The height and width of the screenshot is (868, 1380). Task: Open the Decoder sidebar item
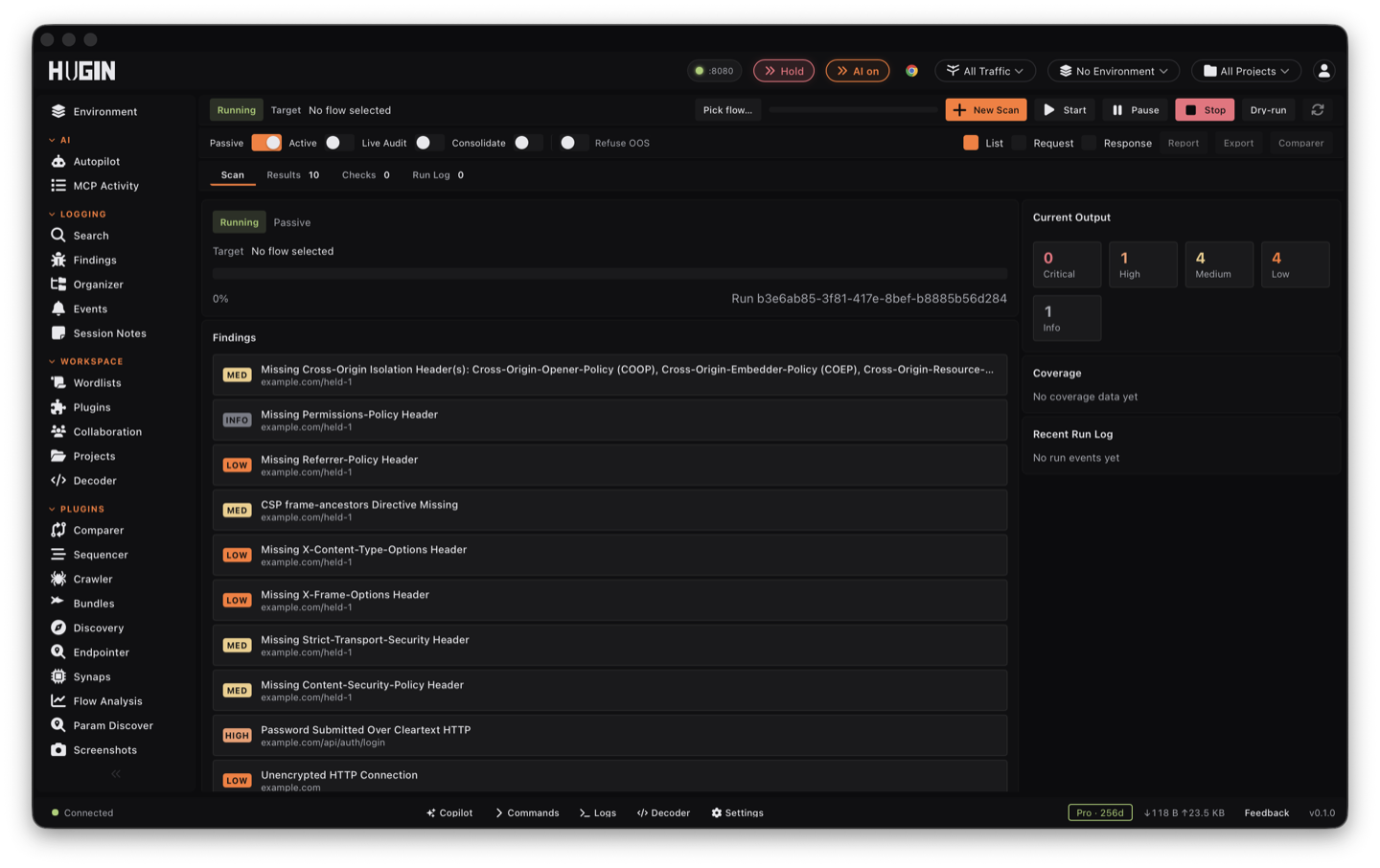pos(84,481)
